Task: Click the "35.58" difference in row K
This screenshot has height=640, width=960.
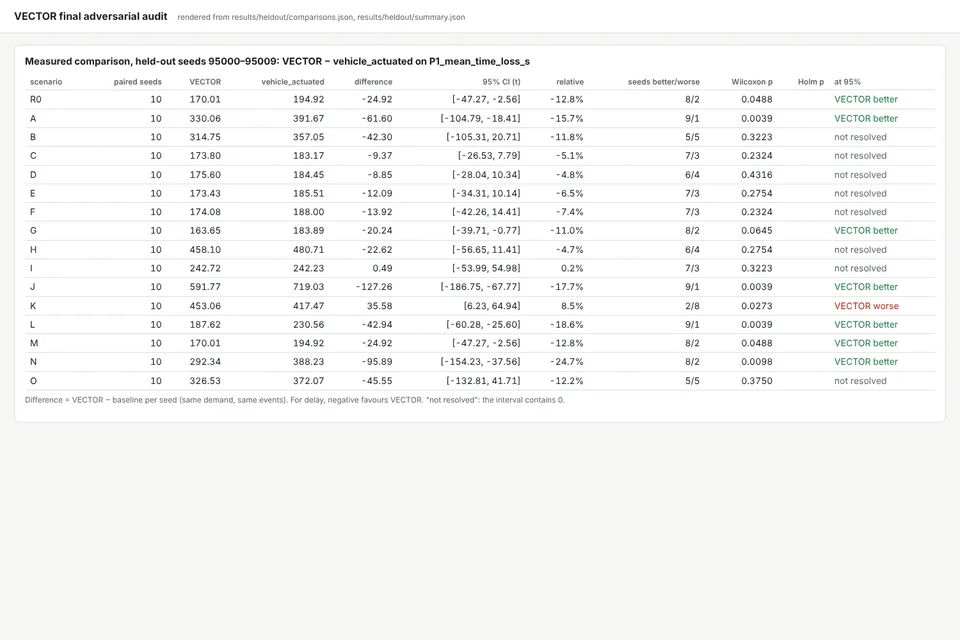Action: [379, 306]
